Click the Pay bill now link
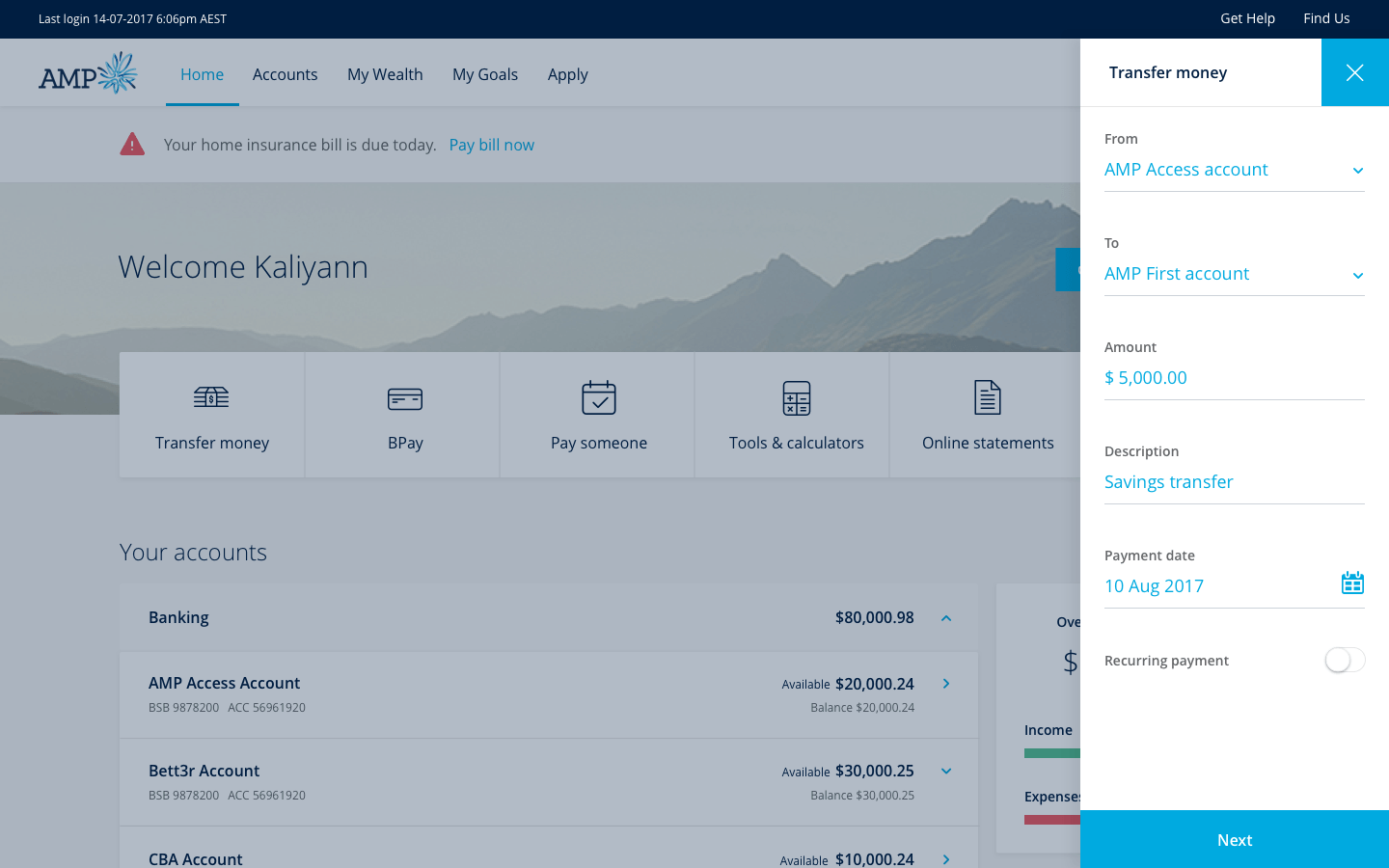This screenshot has height=868, width=1389. click(x=492, y=145)
